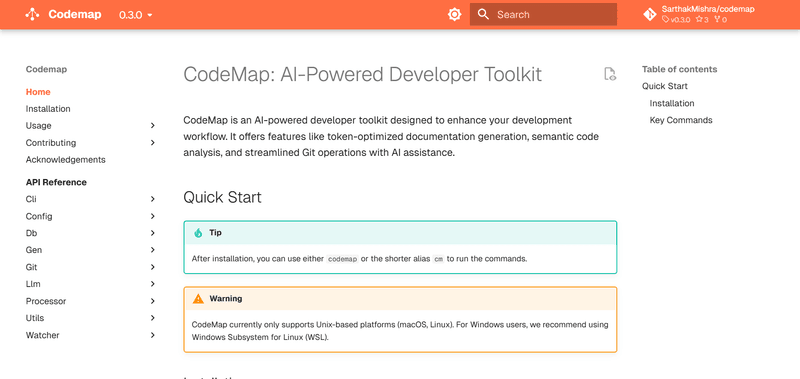Expand the Usage section chevron
The height and width of the screenshot is (379, 800).
153,125
